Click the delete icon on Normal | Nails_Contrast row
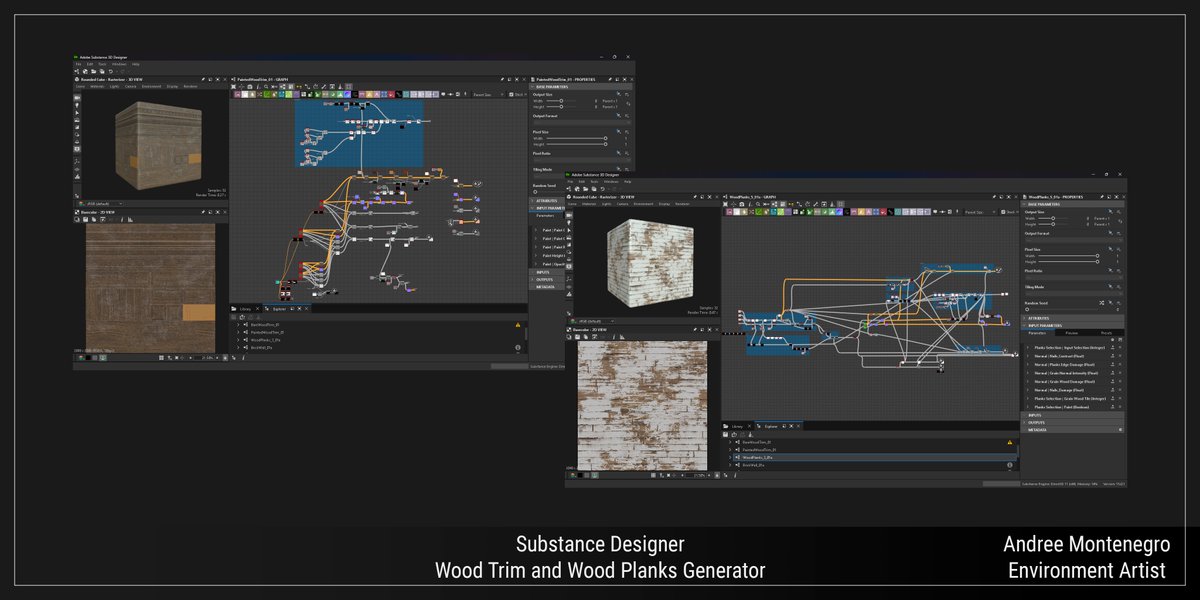The width and height of the screenshot is (1200, 600). click(1120, 356)
